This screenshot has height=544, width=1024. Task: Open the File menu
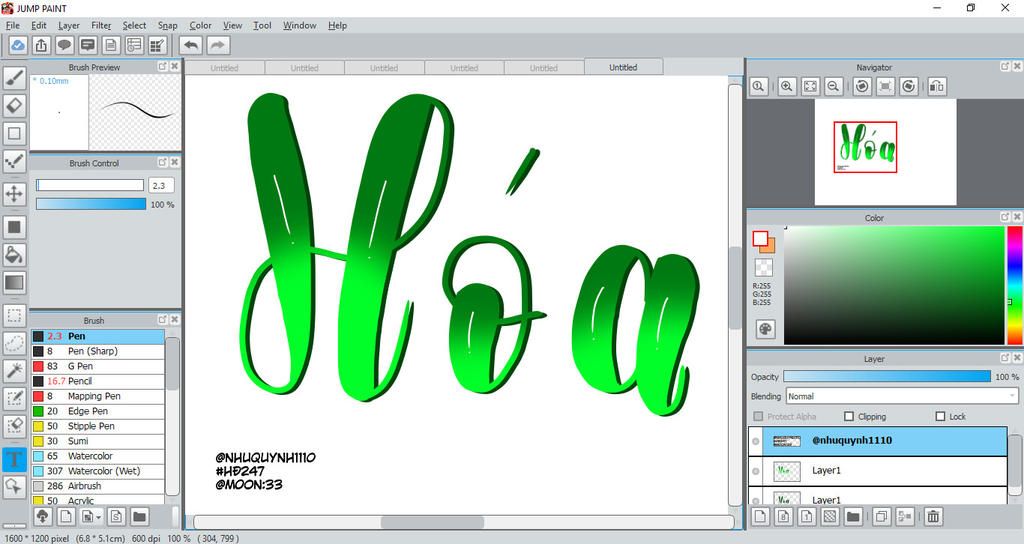12,25
